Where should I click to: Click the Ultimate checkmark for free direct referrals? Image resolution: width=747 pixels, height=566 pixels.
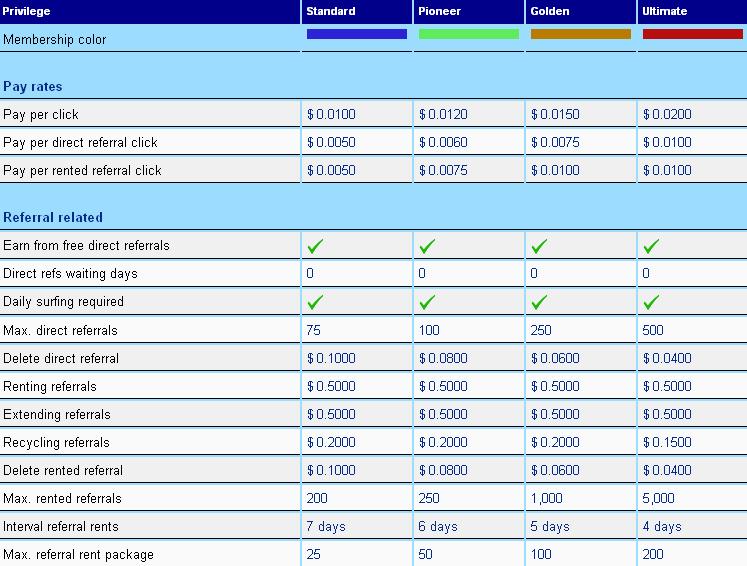pos(651,246)
